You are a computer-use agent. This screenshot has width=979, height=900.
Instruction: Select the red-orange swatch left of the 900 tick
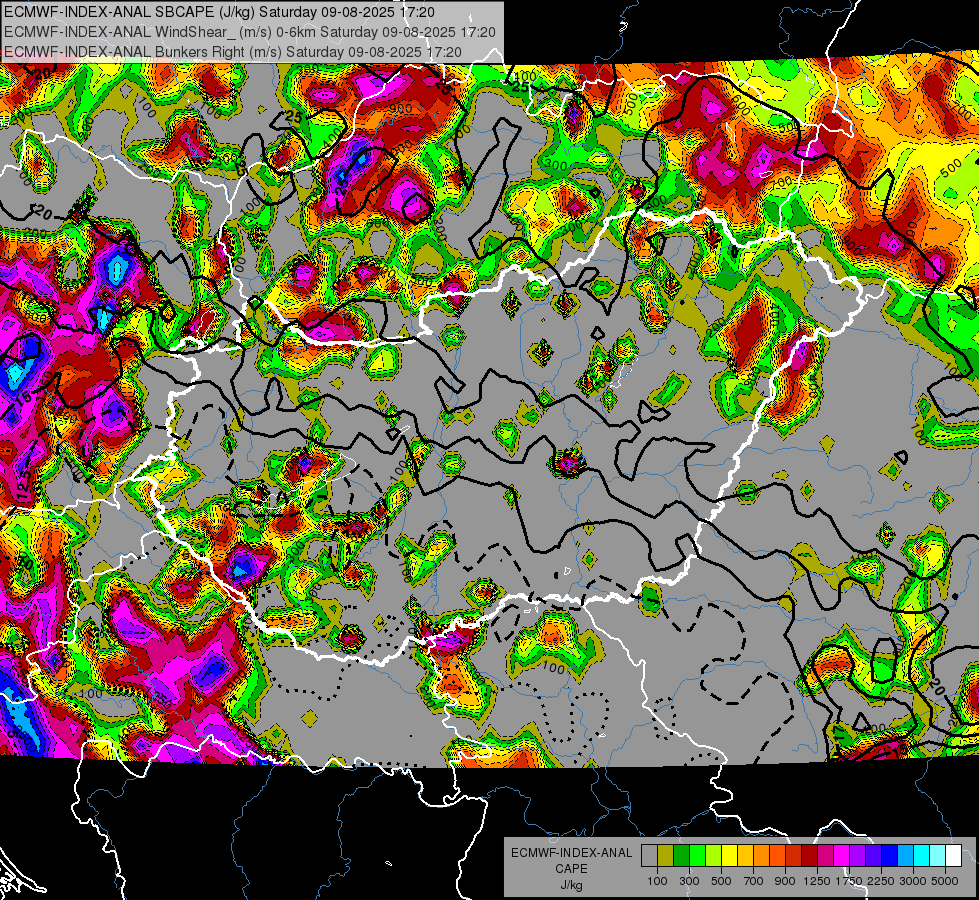[777, 856]
